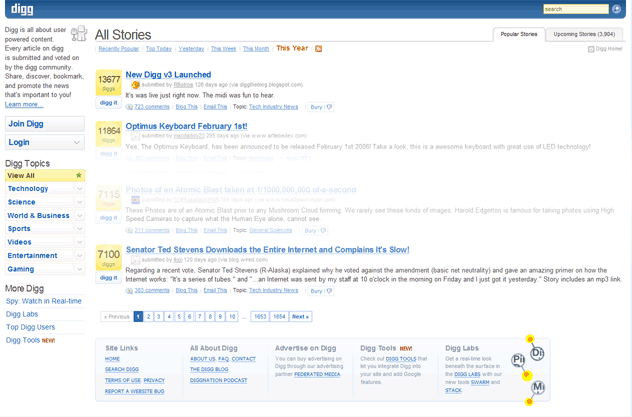Viewport: 632px width, 417px height.
Task: Open Report a Website Bug footer link
Action: coord(135,391)
